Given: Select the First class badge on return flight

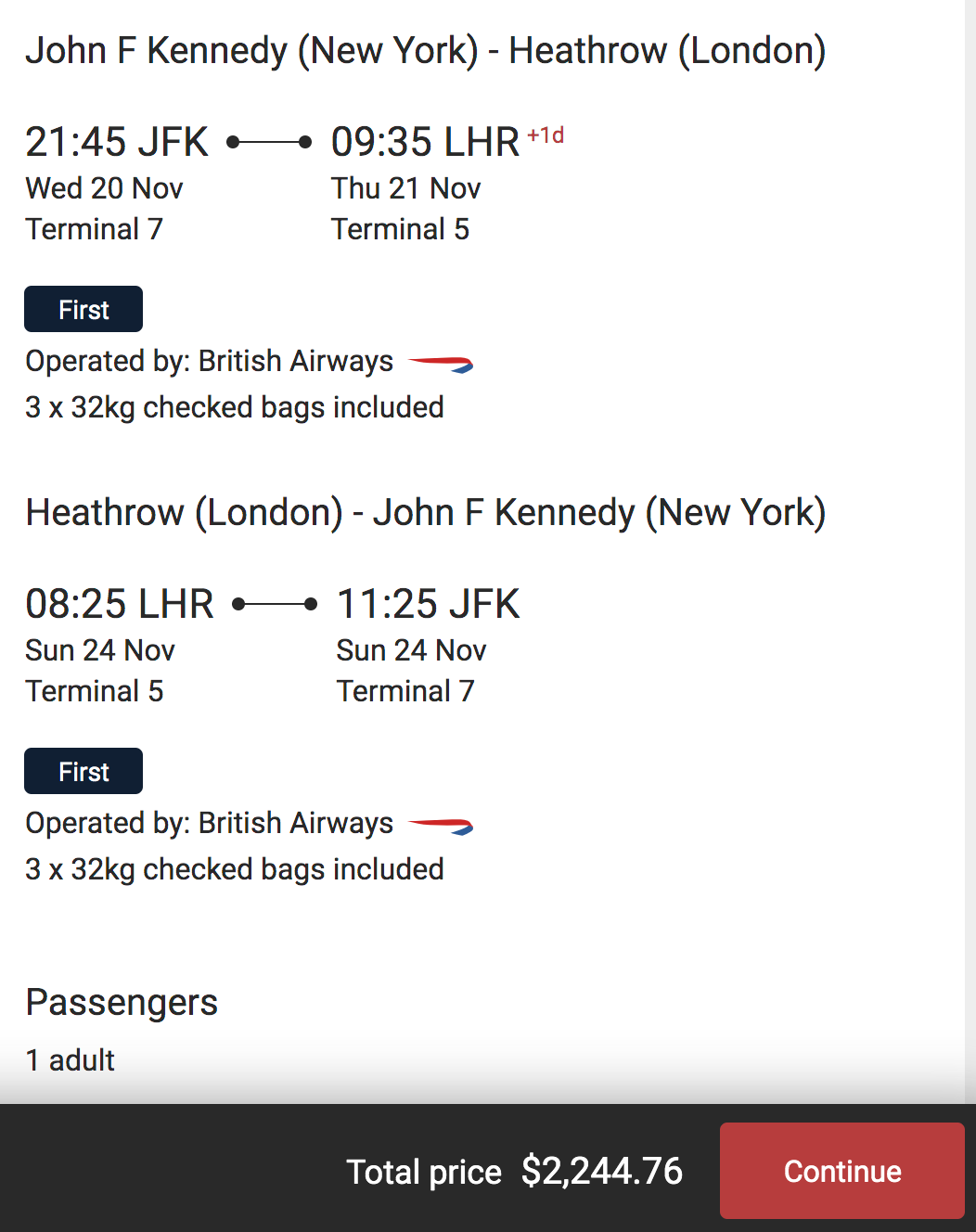Looking at the screenshot, I should pyautogui.click(x=83, y=771).
